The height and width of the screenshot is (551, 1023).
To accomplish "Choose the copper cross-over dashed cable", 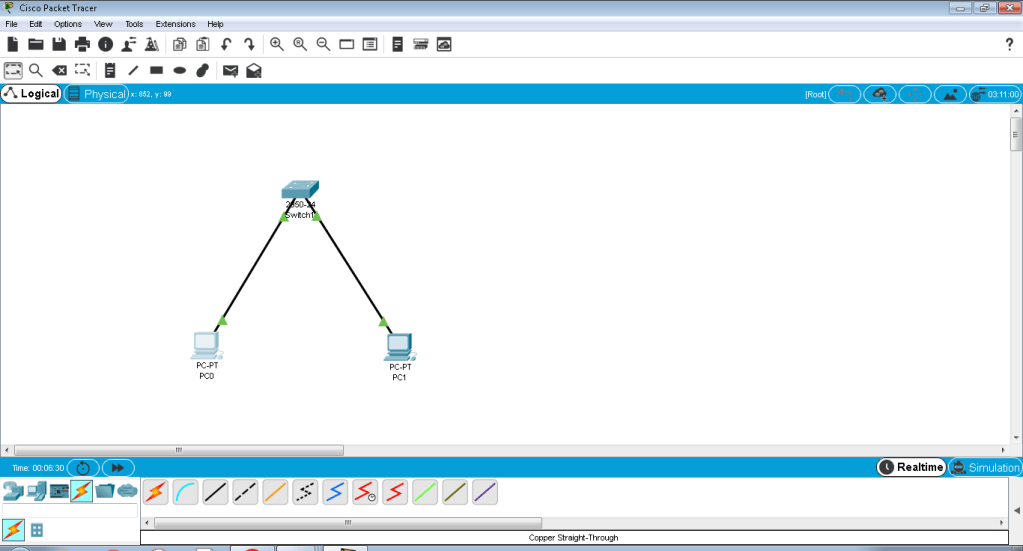I will click(x=245, y=492).
